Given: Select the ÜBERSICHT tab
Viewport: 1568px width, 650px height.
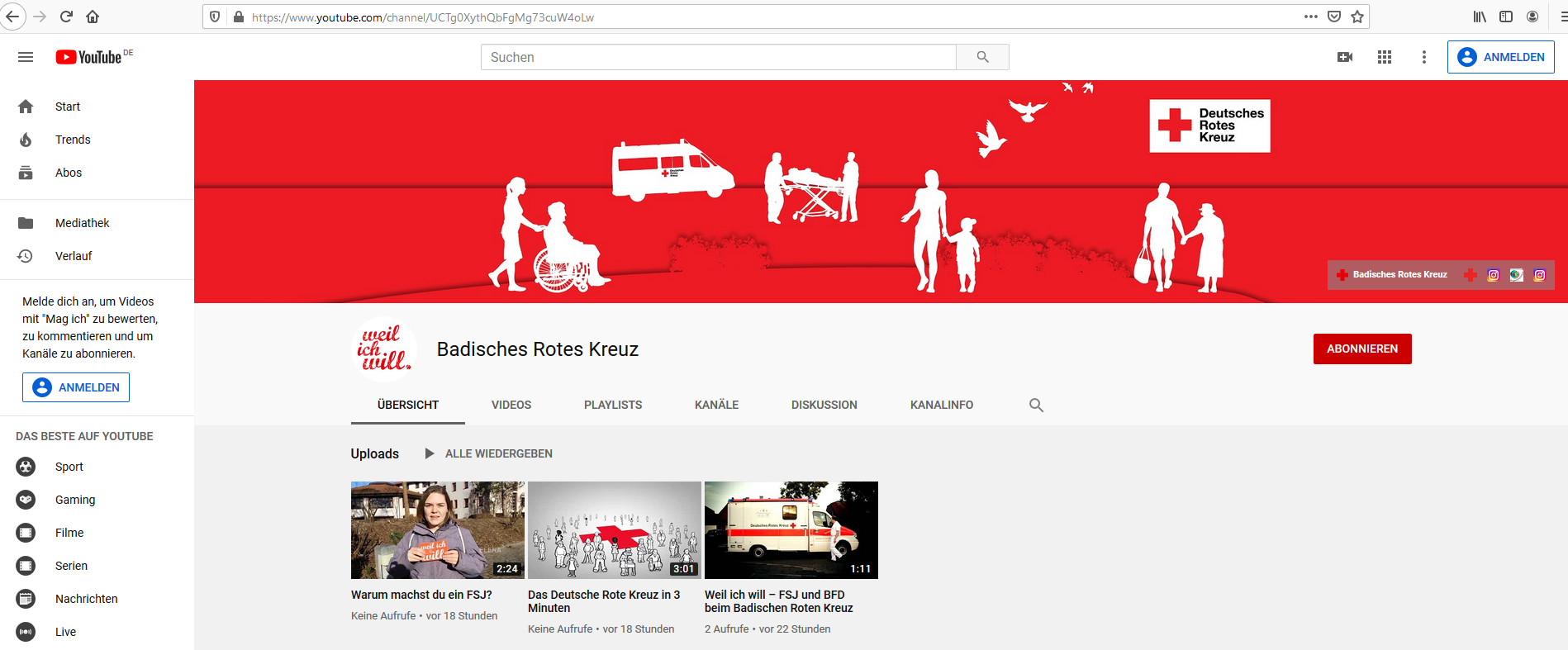Looking at the screenshot, I should pyautogui.click(x=408, y=405).
